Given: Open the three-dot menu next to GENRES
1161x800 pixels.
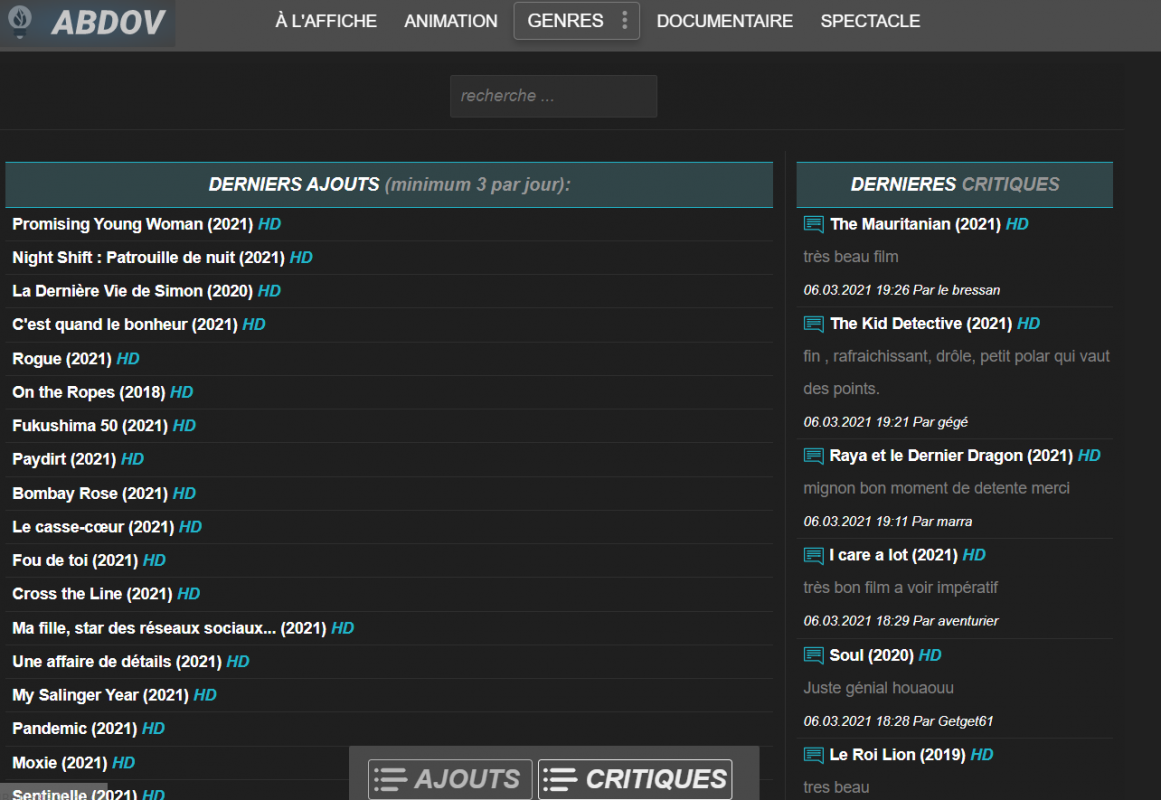Looking at the screenshot, I should [x=625, y=21].
